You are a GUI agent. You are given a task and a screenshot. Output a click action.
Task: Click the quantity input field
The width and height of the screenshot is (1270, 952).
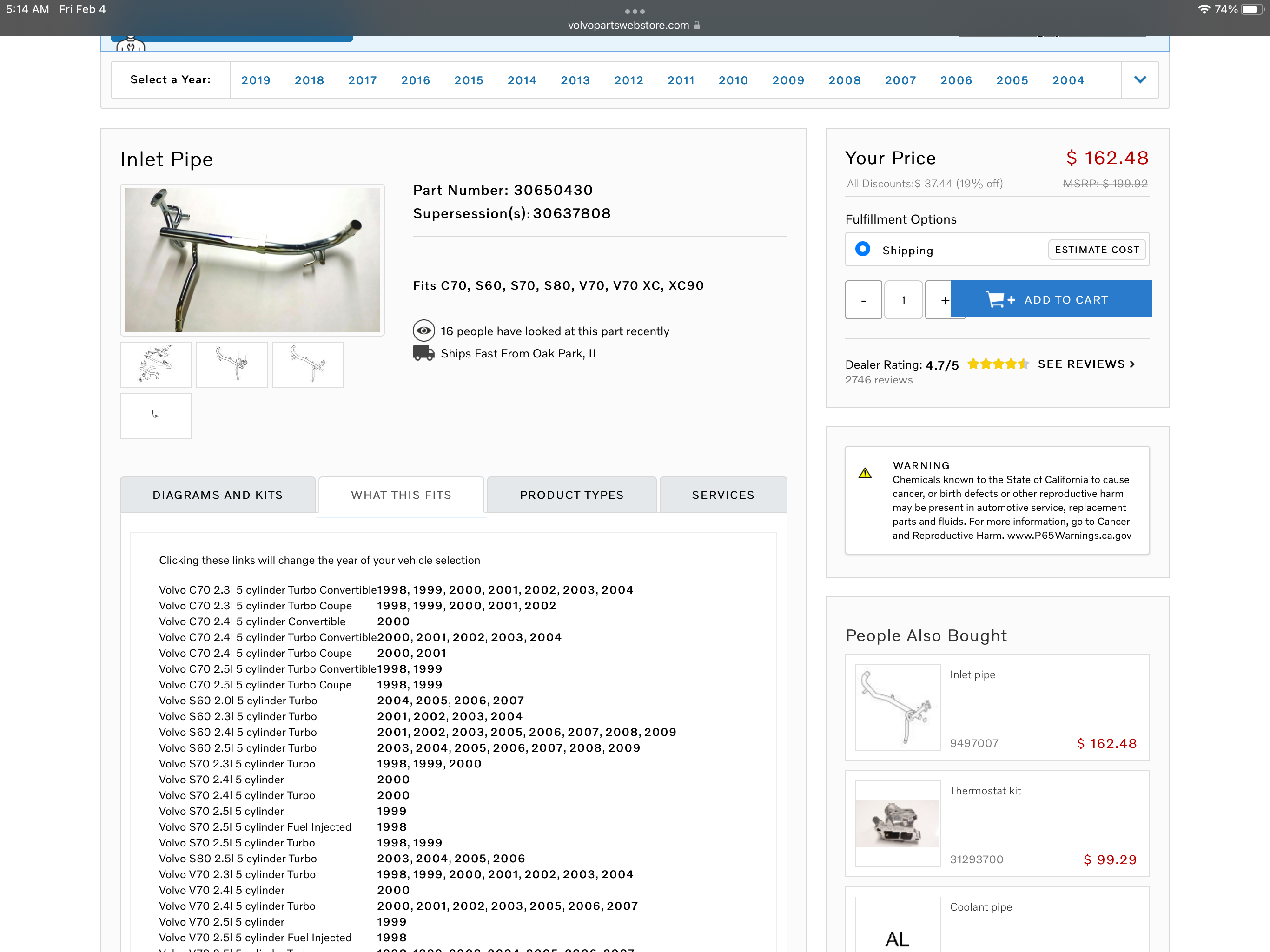pos(903,300)
